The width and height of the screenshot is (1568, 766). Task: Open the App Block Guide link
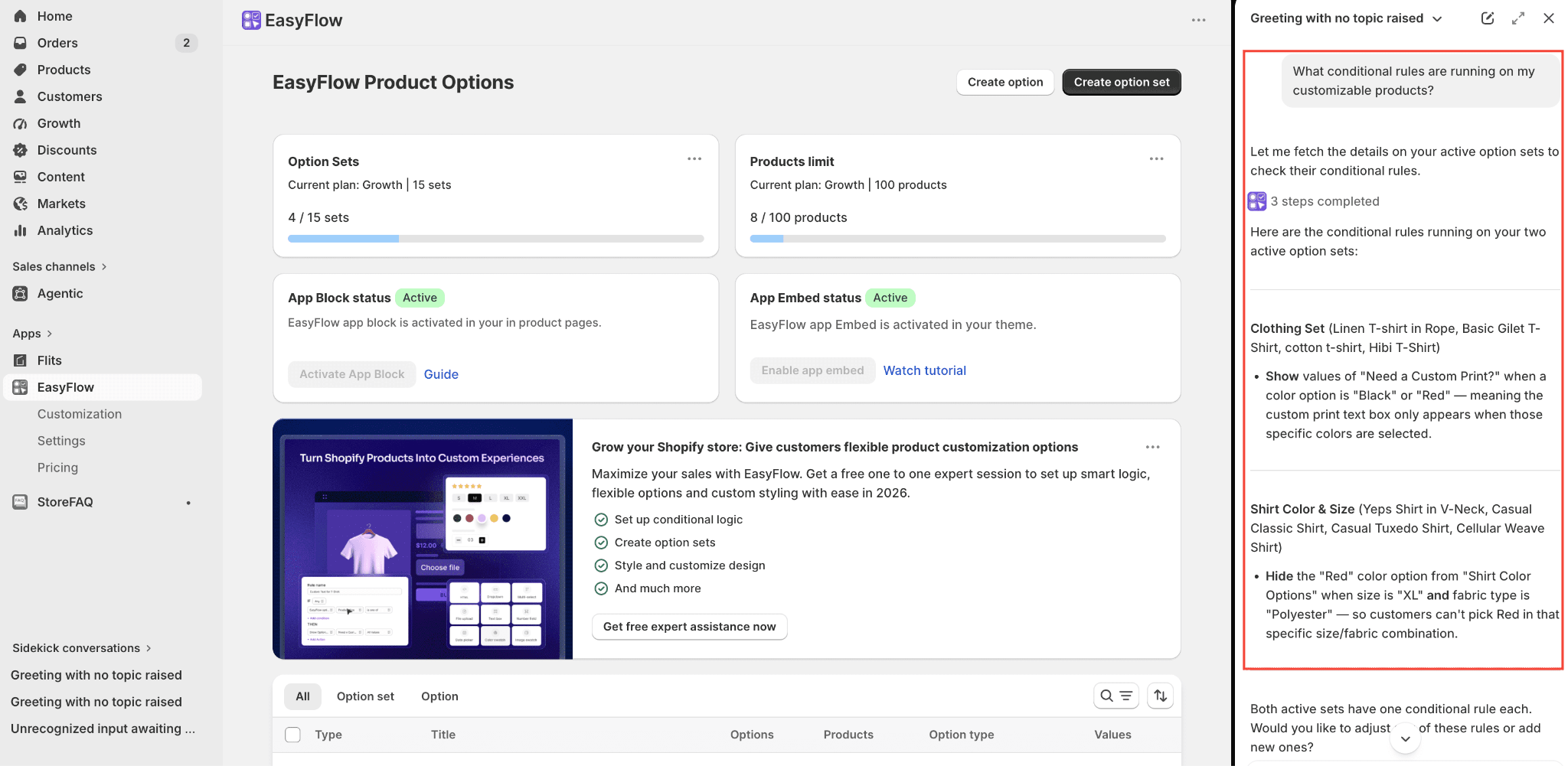441,374
